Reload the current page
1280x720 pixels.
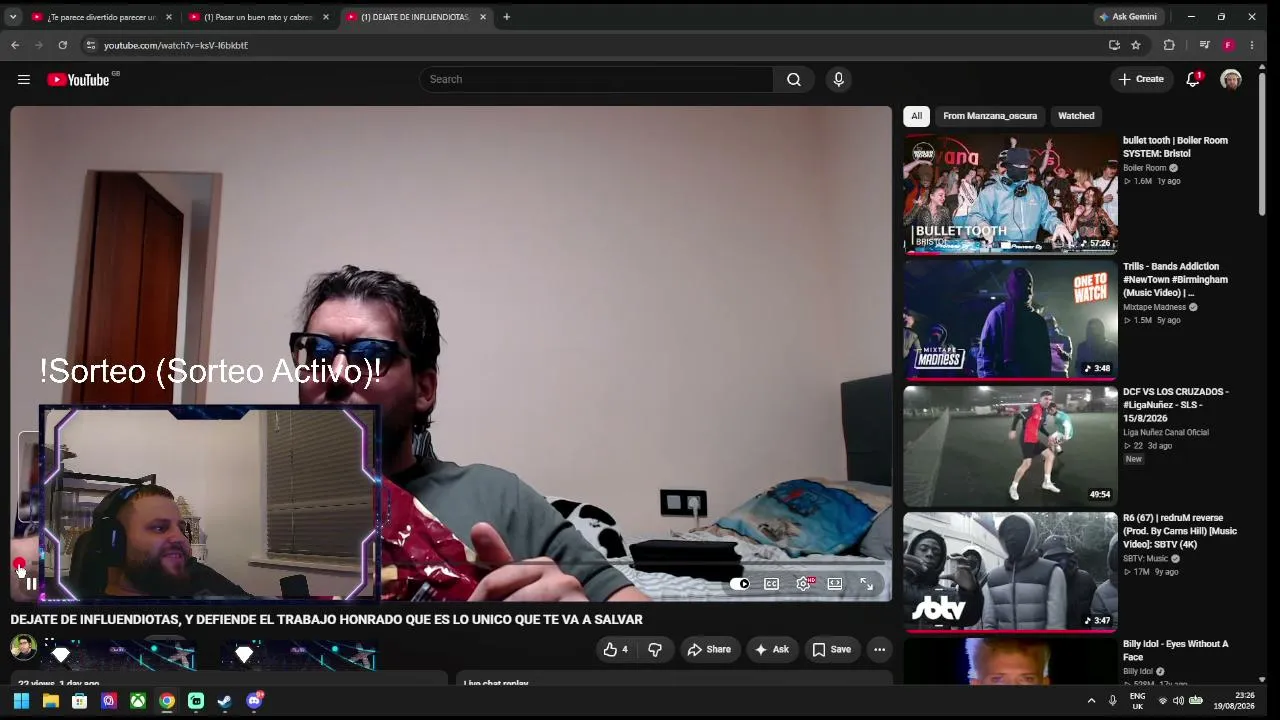pyautogui.click(x=63, y=45)
